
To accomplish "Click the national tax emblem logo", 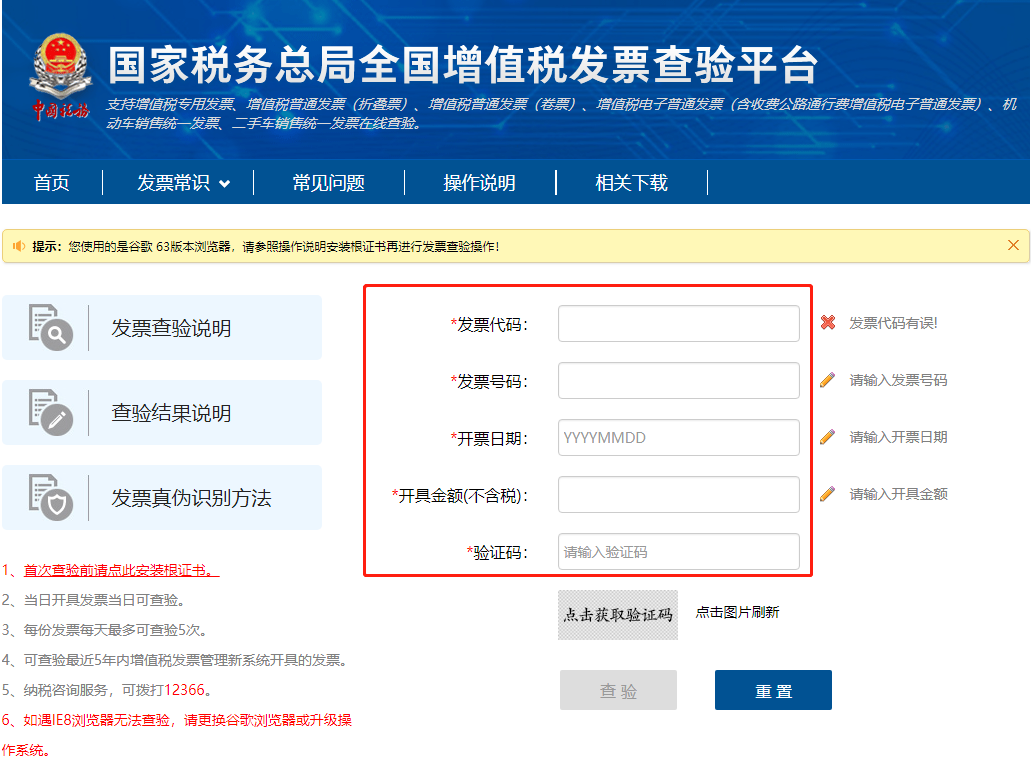I will pos(60,78).
